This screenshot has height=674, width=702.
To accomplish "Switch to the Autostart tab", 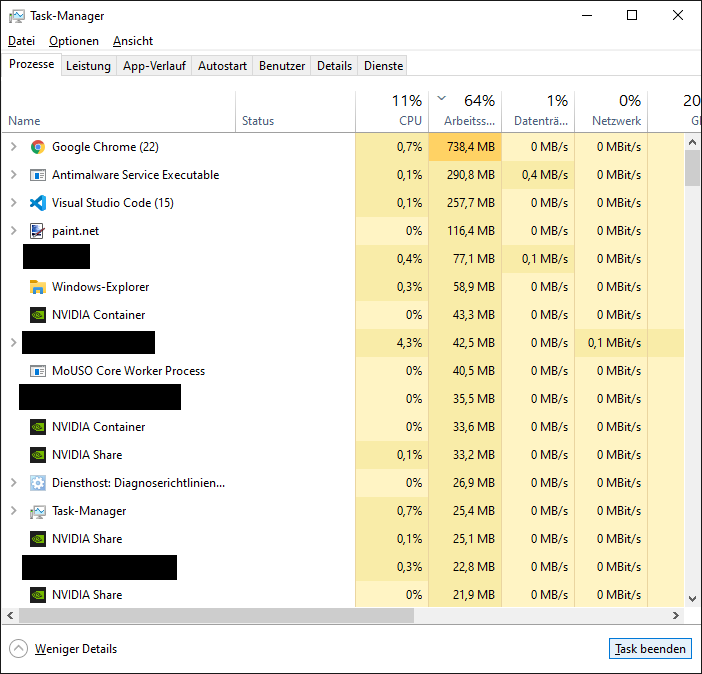I will tap(223, 66).
